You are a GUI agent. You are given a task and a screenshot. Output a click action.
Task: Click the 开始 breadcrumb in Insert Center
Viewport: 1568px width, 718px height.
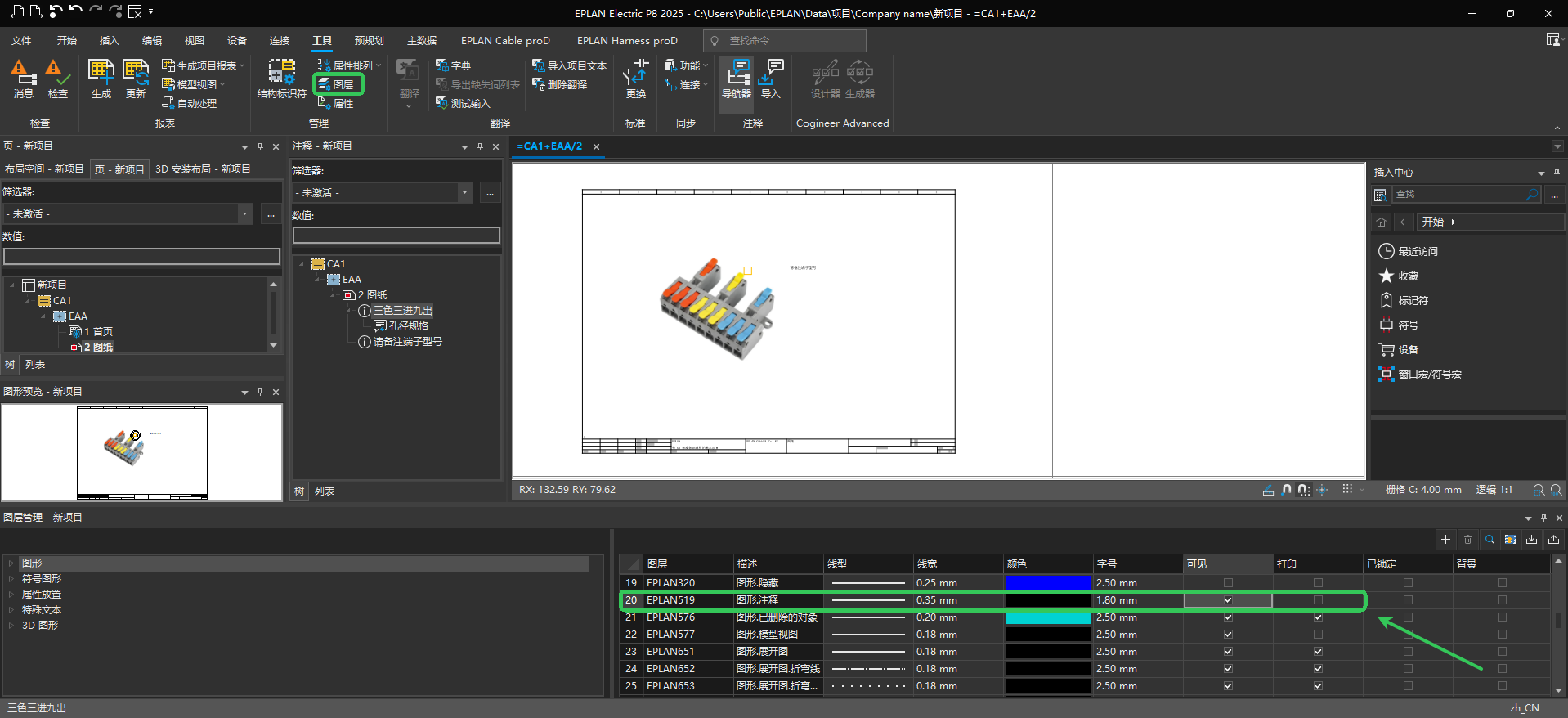coord(1432,222)
